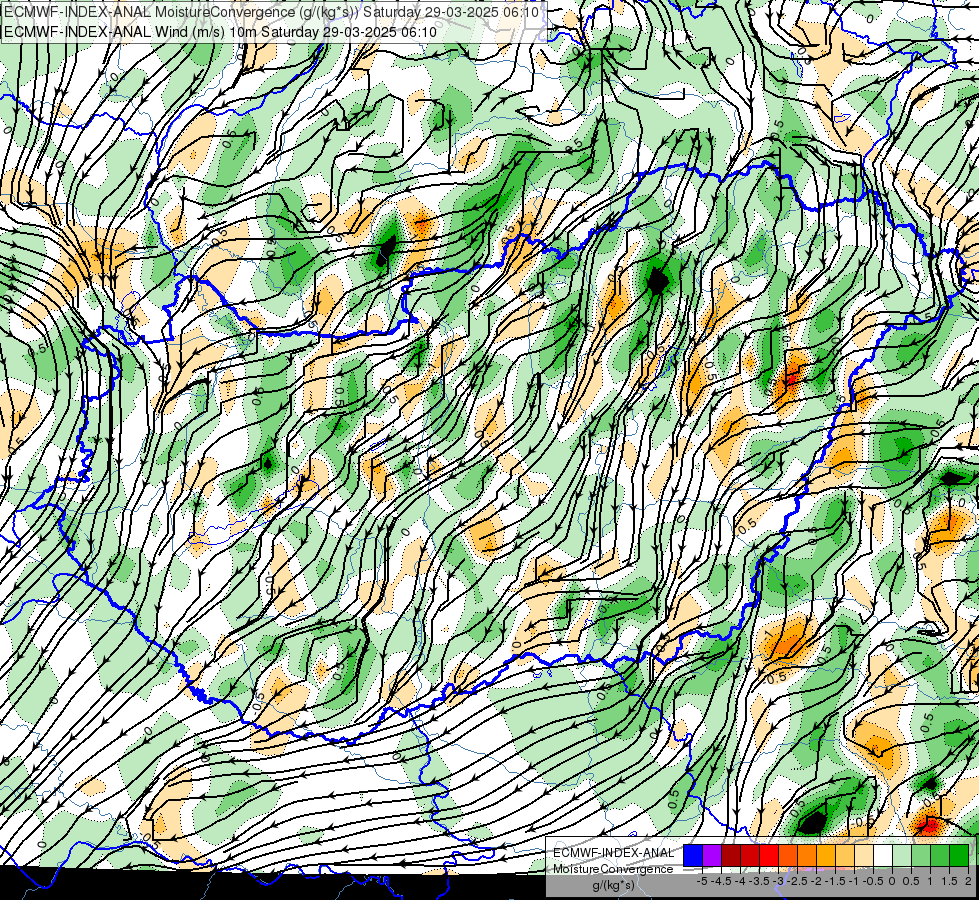
Task: Click the Wind (m/s) 10m title line
Action: pos(220,32)
